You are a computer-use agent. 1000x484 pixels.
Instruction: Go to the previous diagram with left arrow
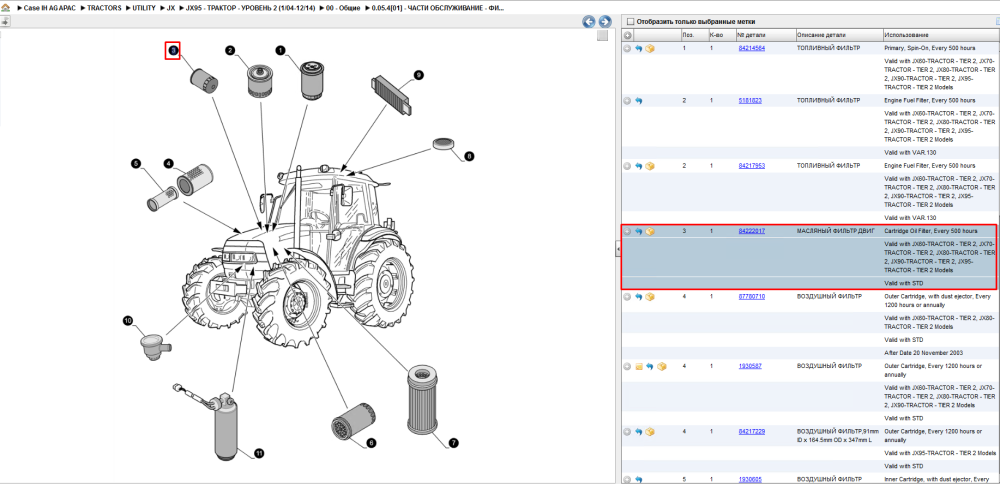[589, 22]
